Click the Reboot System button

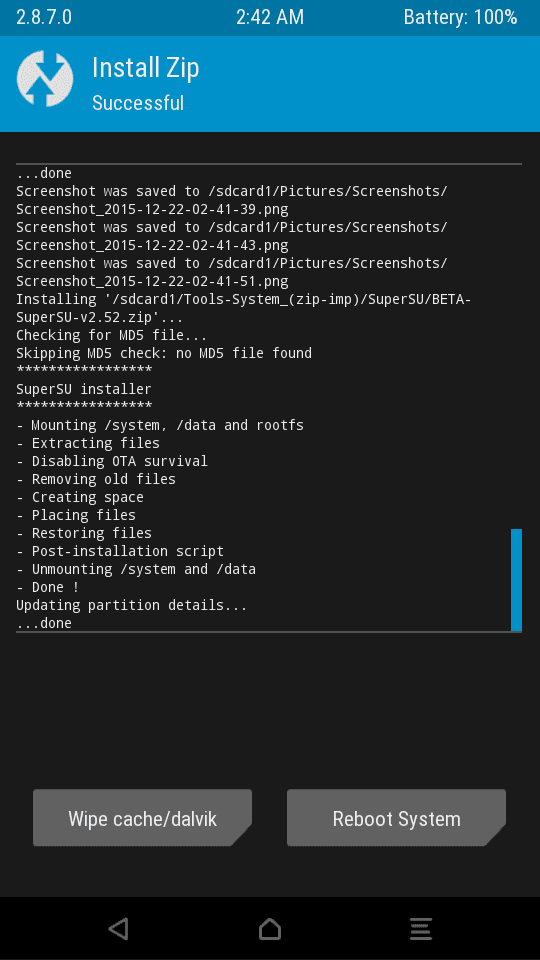(396, 819)
